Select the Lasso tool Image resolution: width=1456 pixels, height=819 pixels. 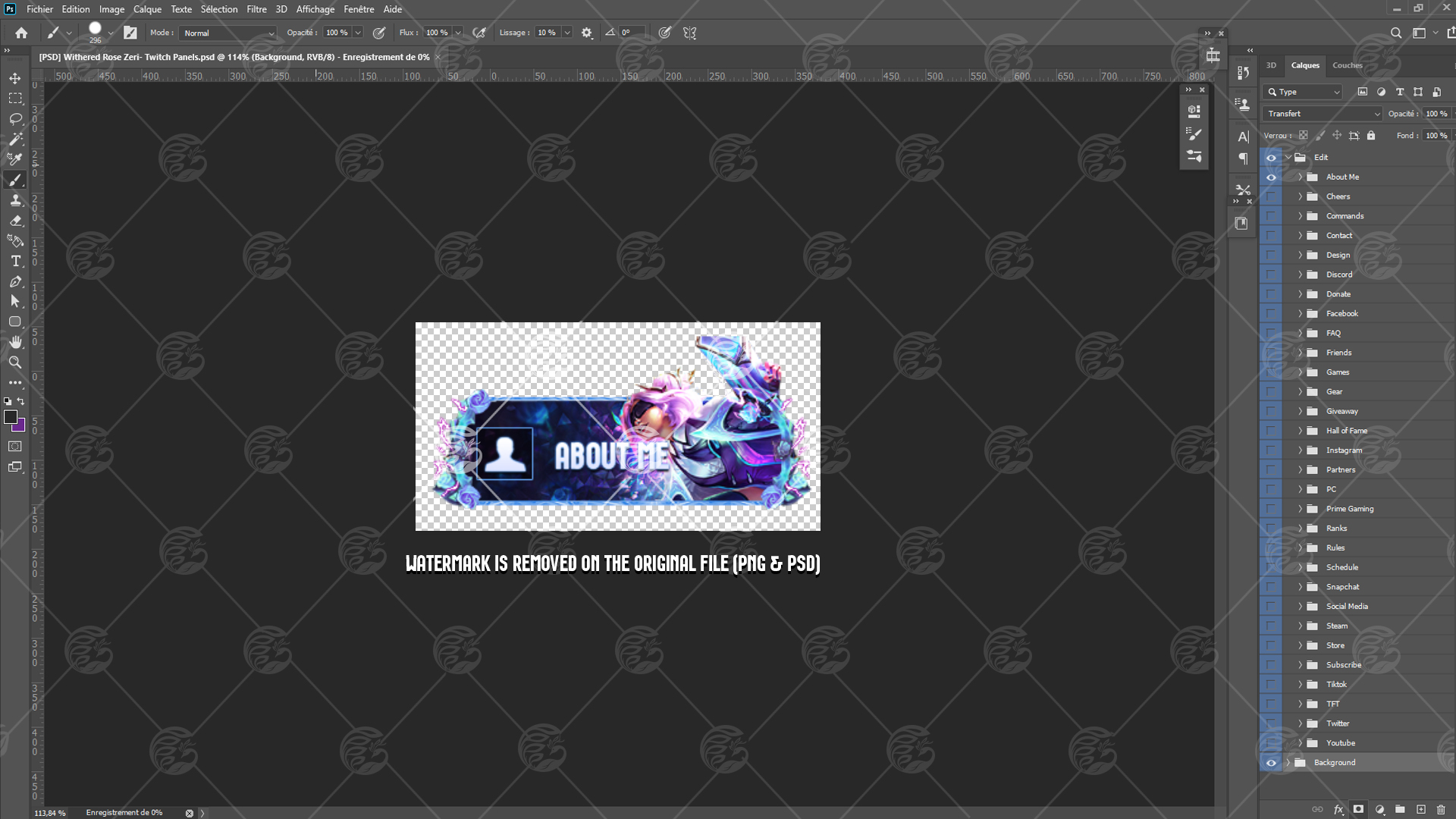[x=15, y=119]
